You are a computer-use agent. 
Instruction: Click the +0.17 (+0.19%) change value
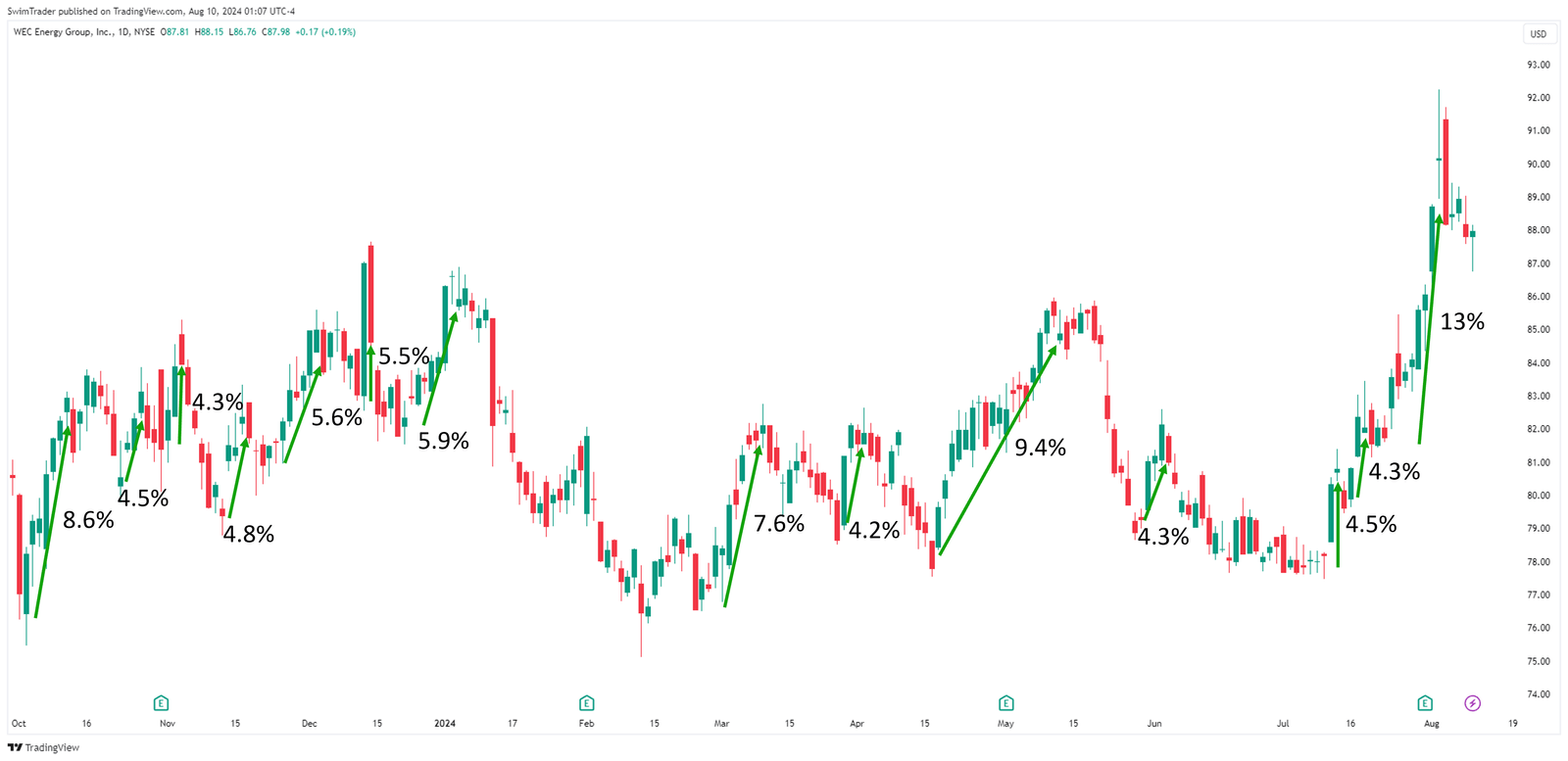[325, 32]
